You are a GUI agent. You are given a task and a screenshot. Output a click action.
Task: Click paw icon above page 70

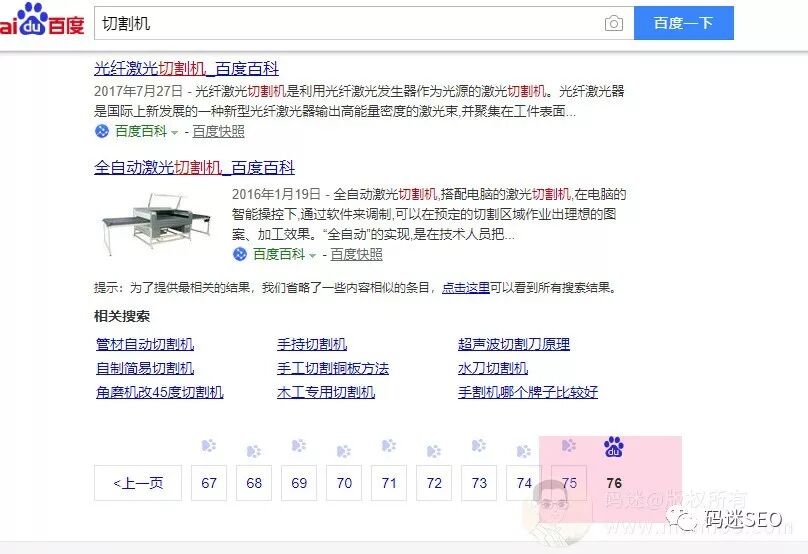[x=344, y=451]
